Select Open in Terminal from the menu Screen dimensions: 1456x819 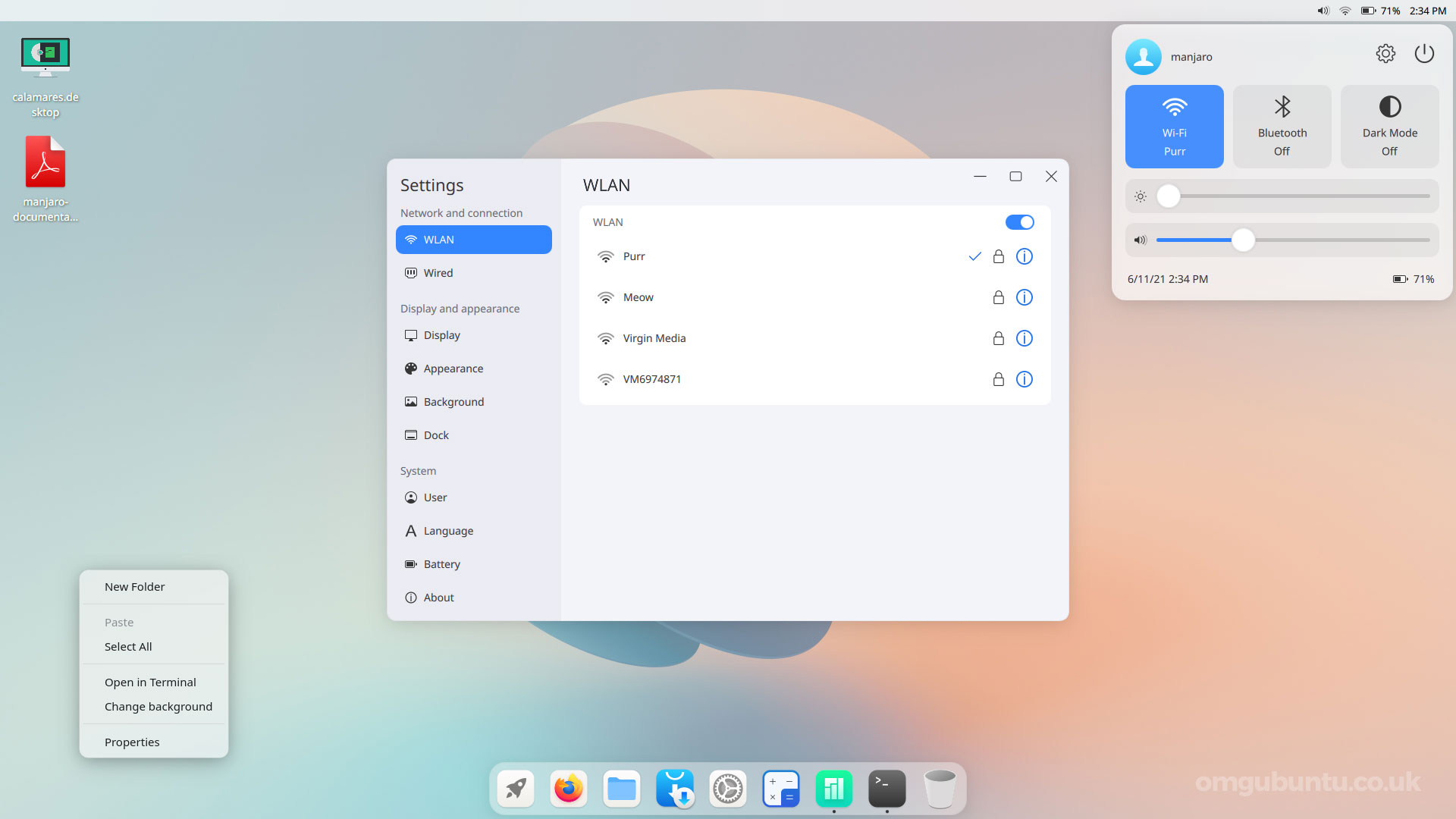click(x=150, y=682)
